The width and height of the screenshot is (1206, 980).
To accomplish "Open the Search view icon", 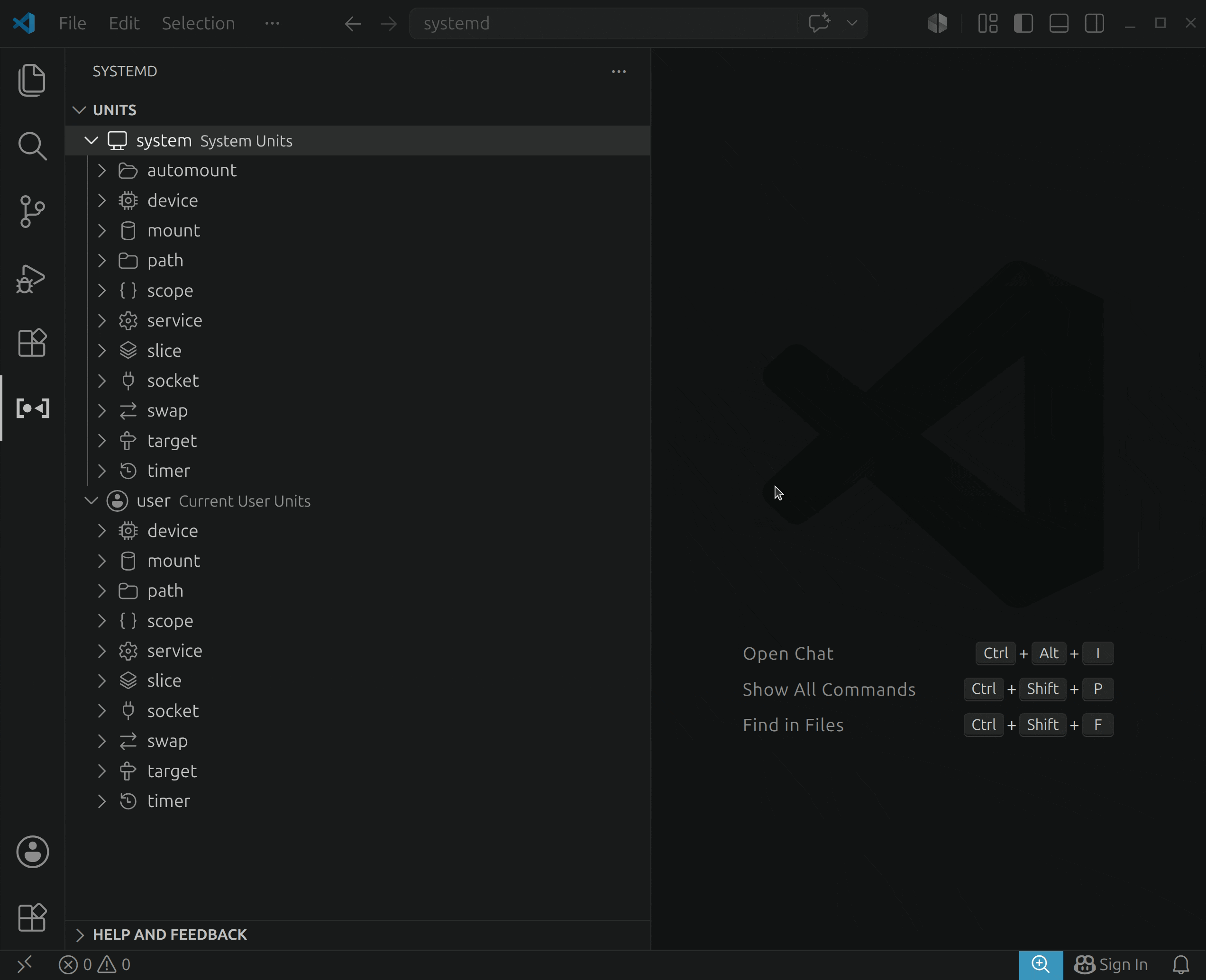I will [32, 146].
